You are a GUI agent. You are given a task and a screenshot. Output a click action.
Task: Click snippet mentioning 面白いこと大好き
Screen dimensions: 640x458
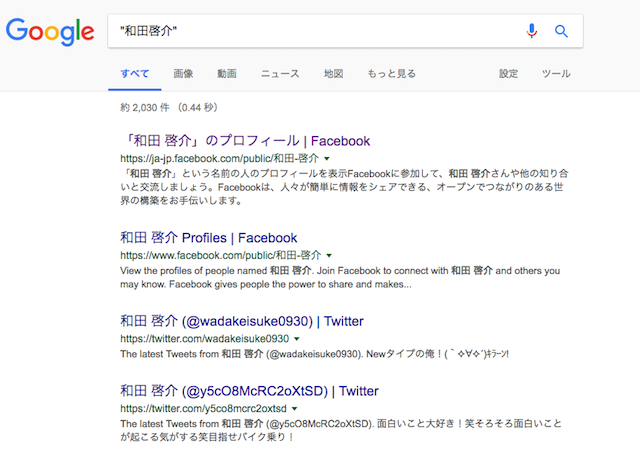coord(341,430)
